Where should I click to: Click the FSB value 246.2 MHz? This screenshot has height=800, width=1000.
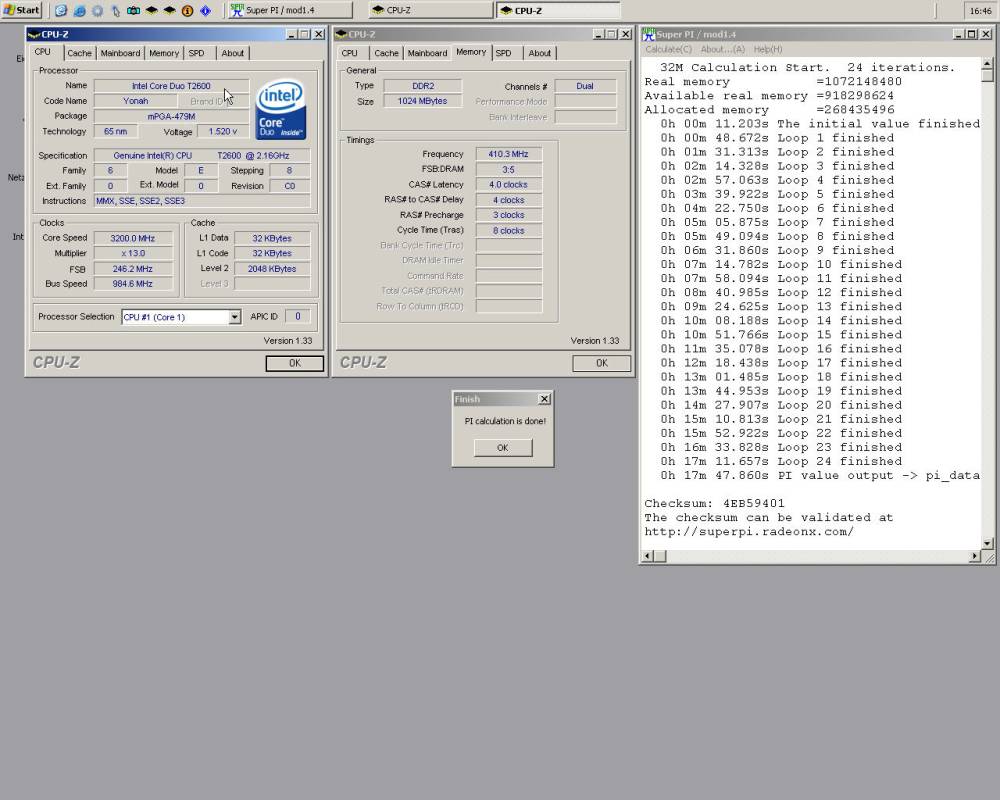[x=133, y=269]
